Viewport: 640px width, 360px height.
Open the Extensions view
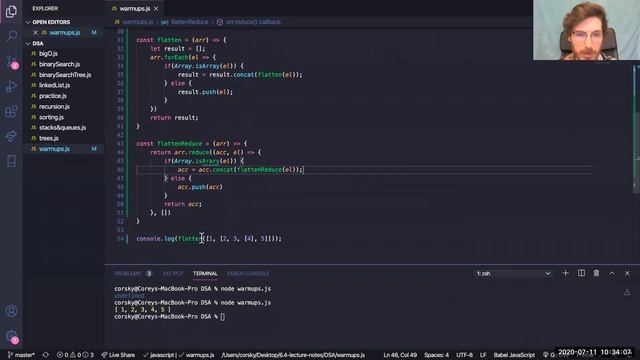coord(11,111)
